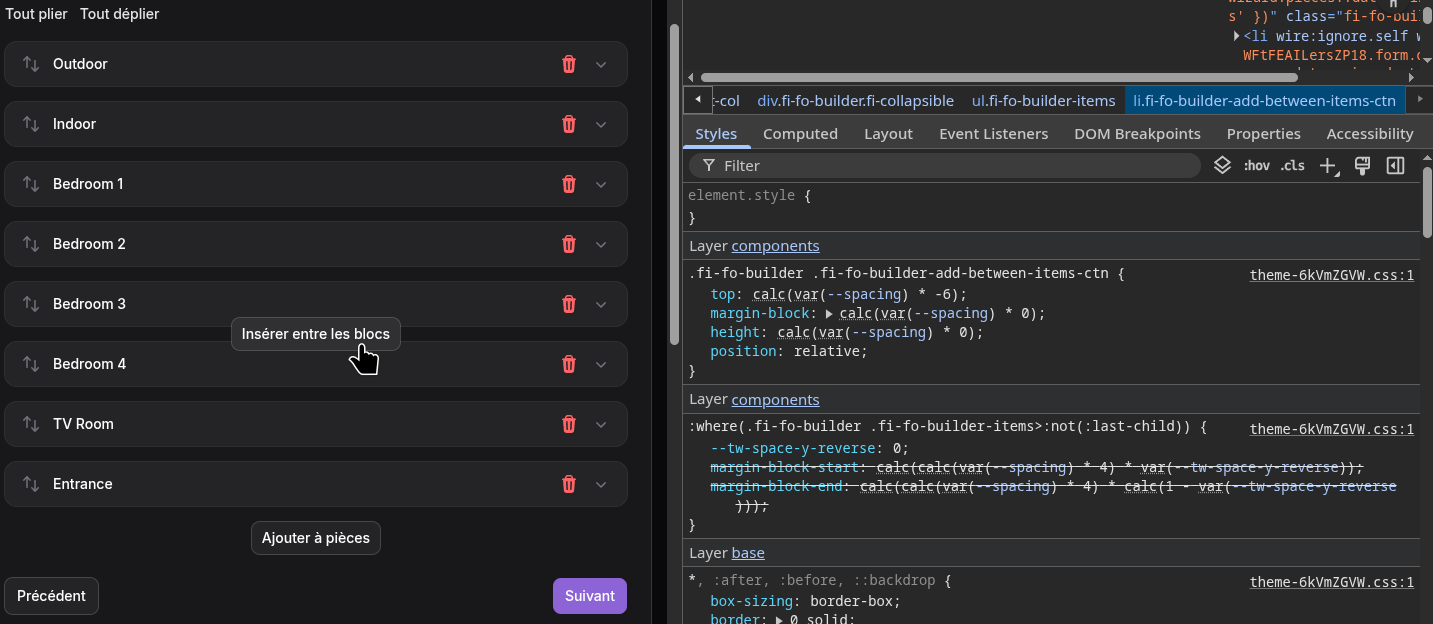Toggle CSS layers view in Styles pane

[1222, 165]
